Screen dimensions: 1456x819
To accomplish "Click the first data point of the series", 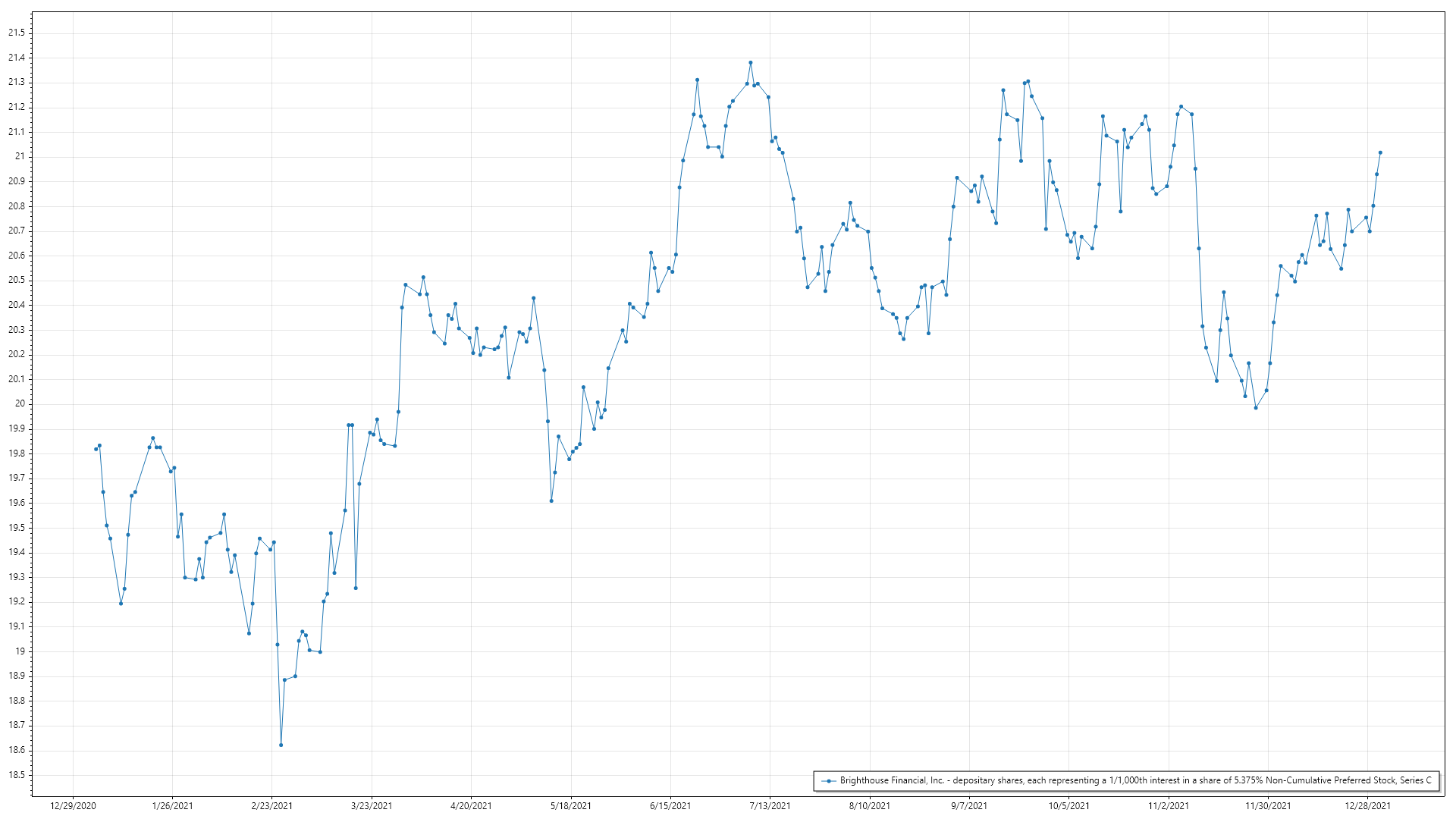I will (x=96, y=449).
